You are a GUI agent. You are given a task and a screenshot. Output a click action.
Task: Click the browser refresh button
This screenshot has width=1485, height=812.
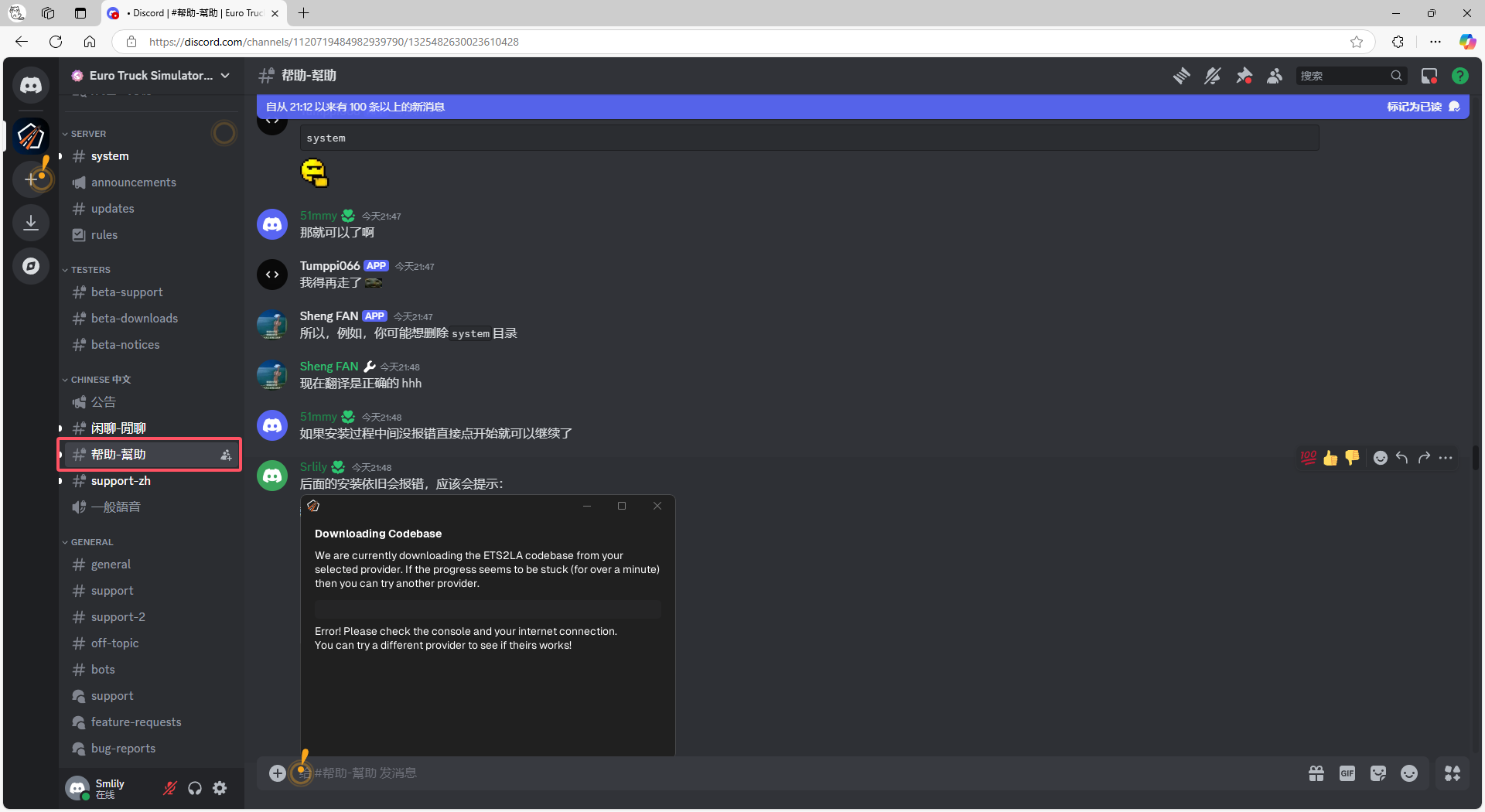point(56,42)
